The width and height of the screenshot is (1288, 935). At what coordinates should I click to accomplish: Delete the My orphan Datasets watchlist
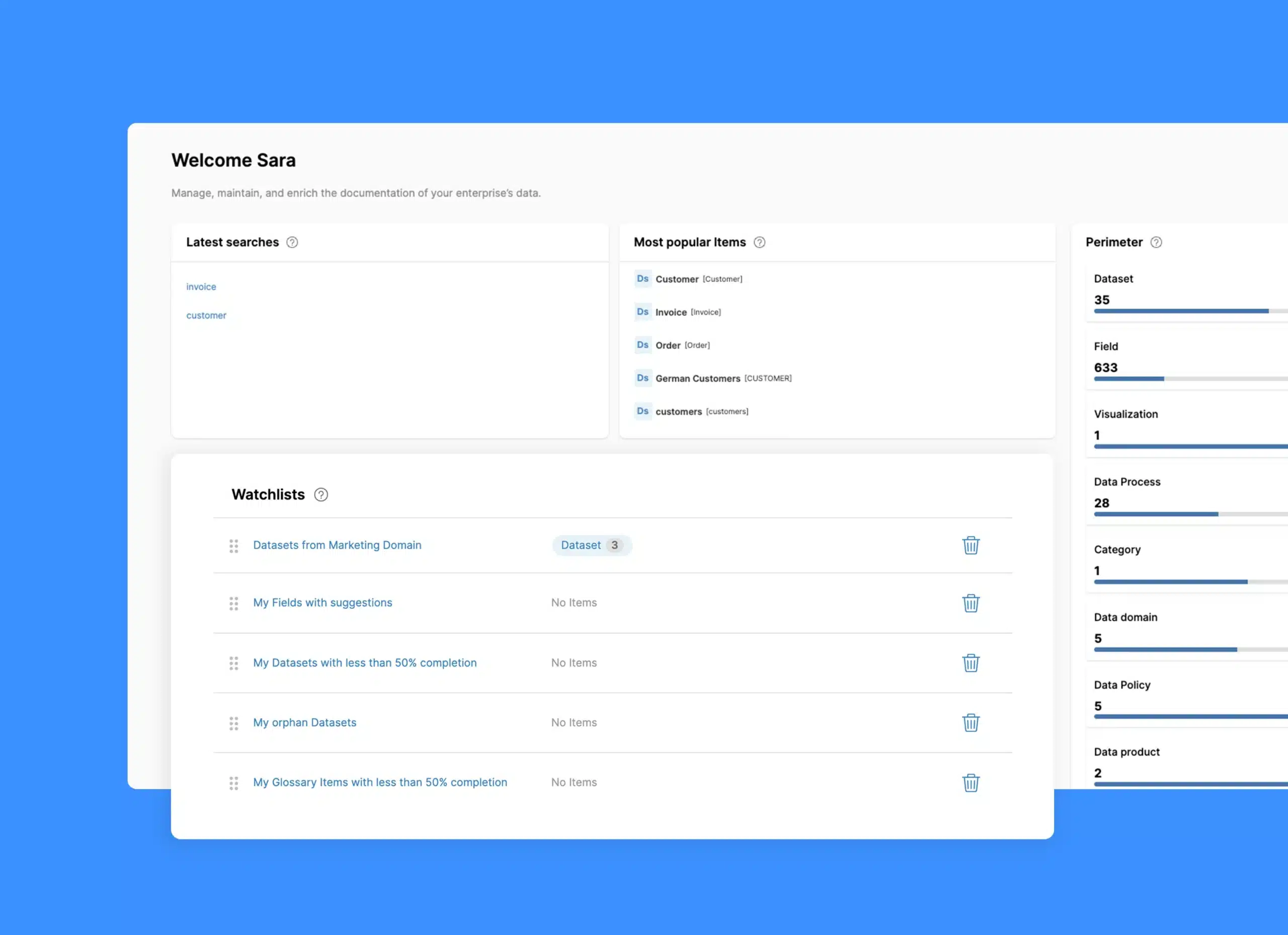971,723
